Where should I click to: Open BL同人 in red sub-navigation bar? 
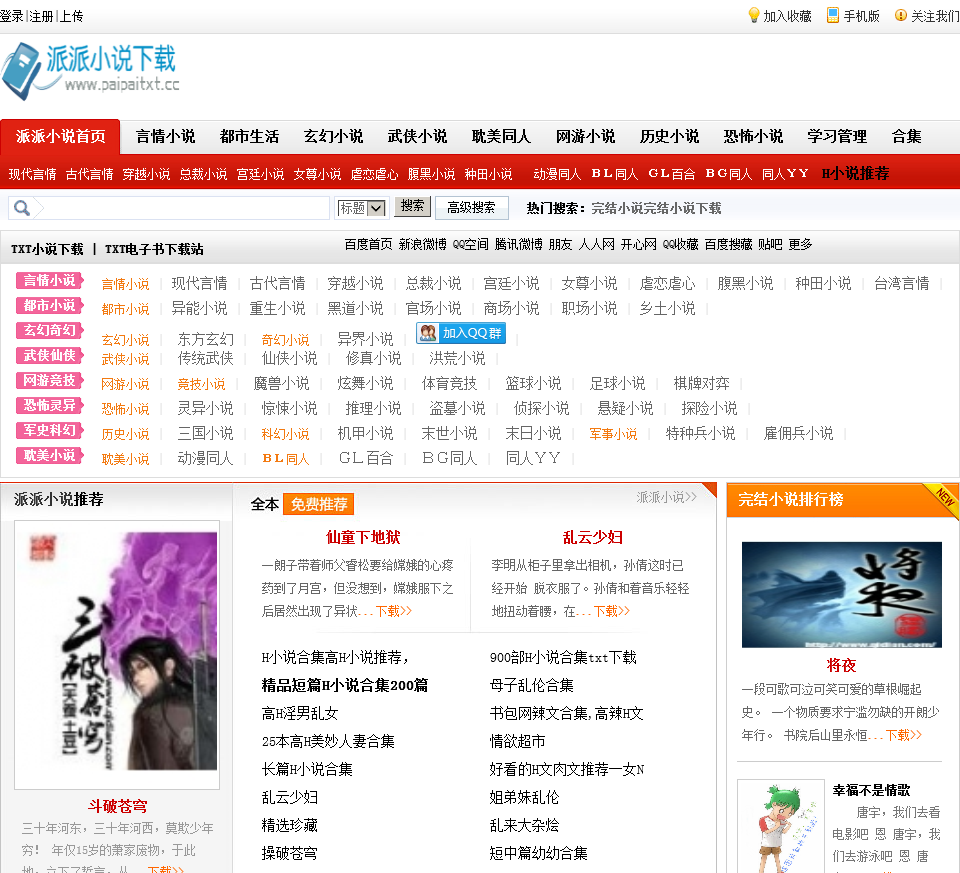(615, 174)
